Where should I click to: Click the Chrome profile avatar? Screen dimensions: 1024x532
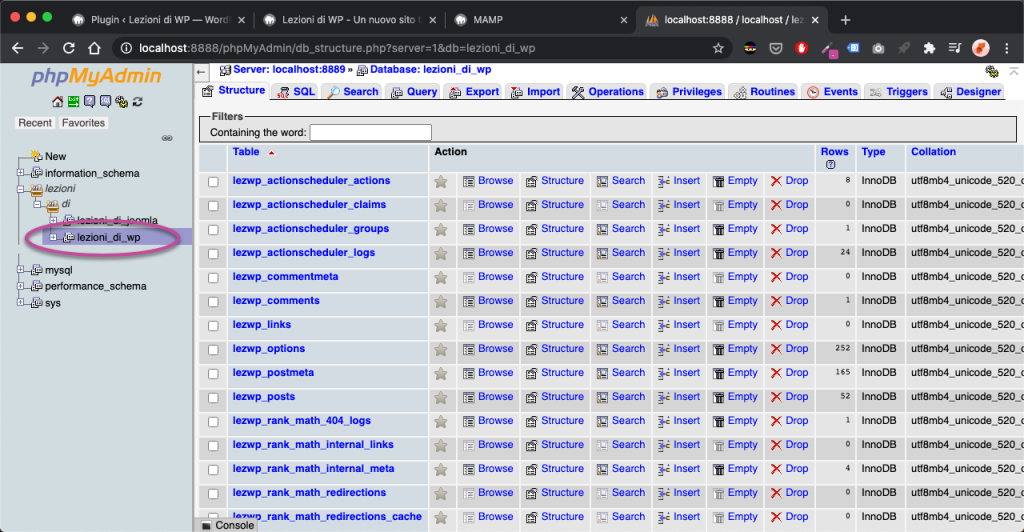click(981, 48)
